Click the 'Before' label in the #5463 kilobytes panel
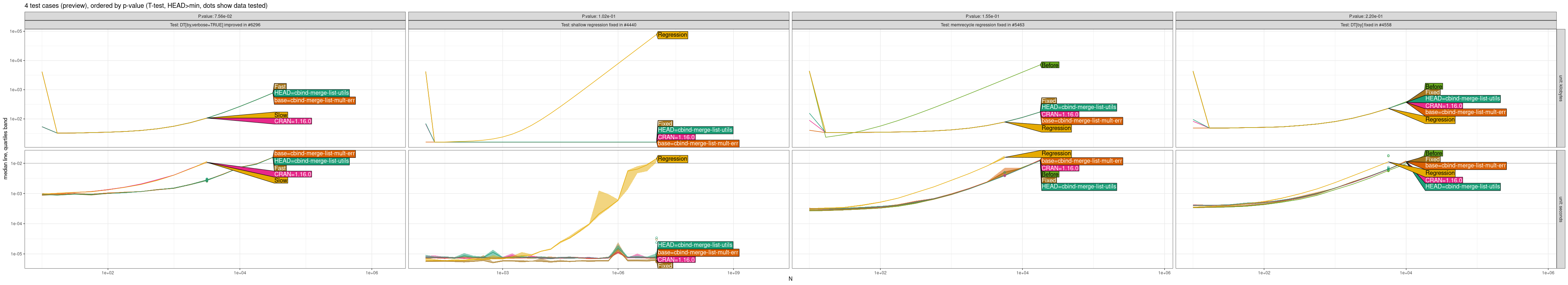The width and height of the screenshot is (1568, 285). (x=1050, y=65)
